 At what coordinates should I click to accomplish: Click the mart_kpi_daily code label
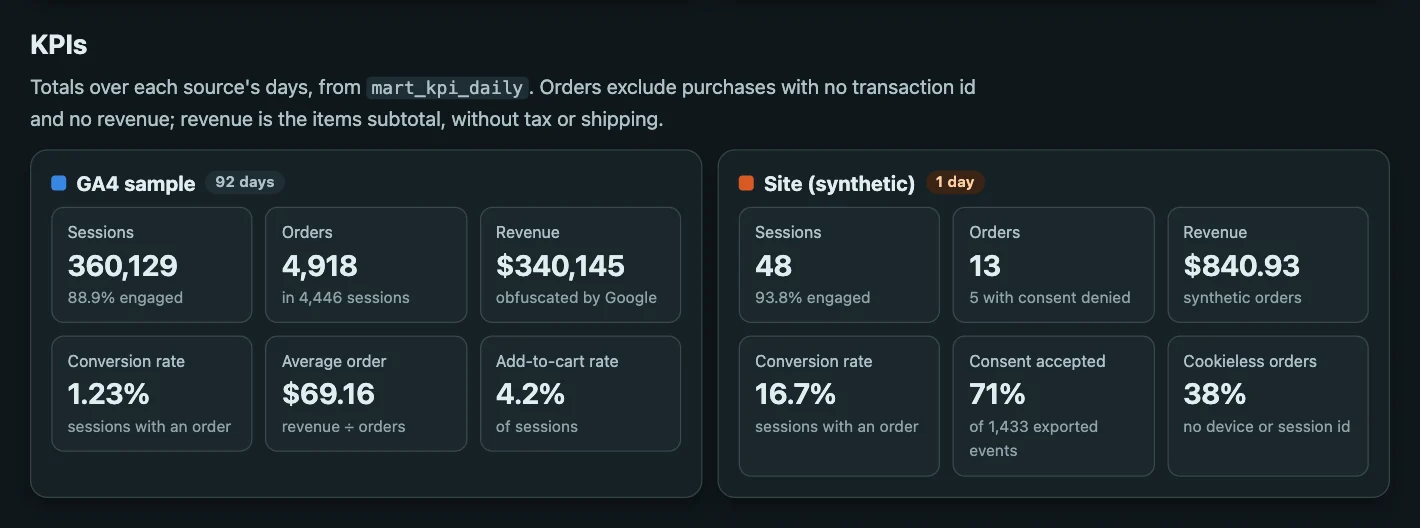(447, 88)
